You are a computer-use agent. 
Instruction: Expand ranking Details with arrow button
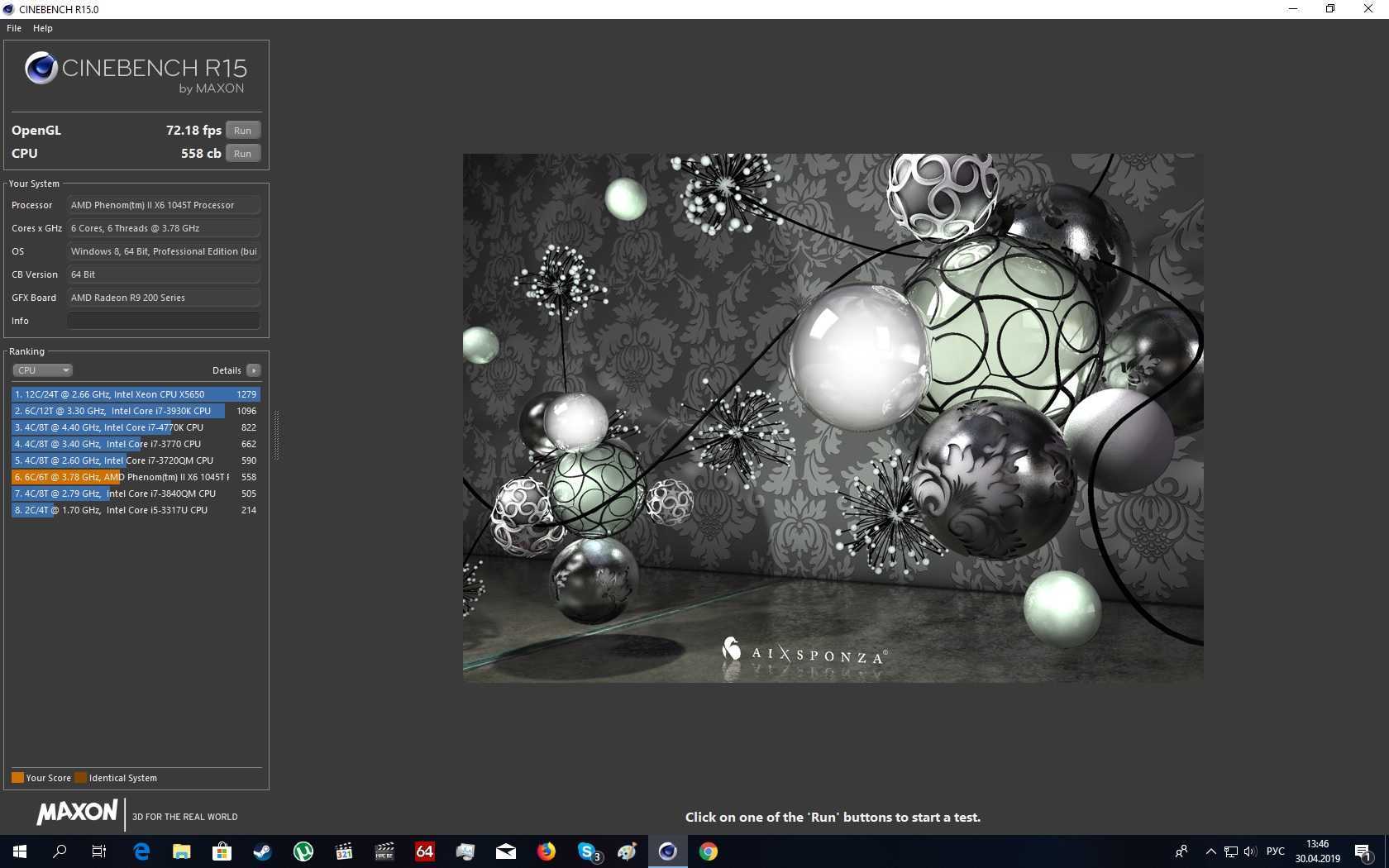(x=254, y=370)
